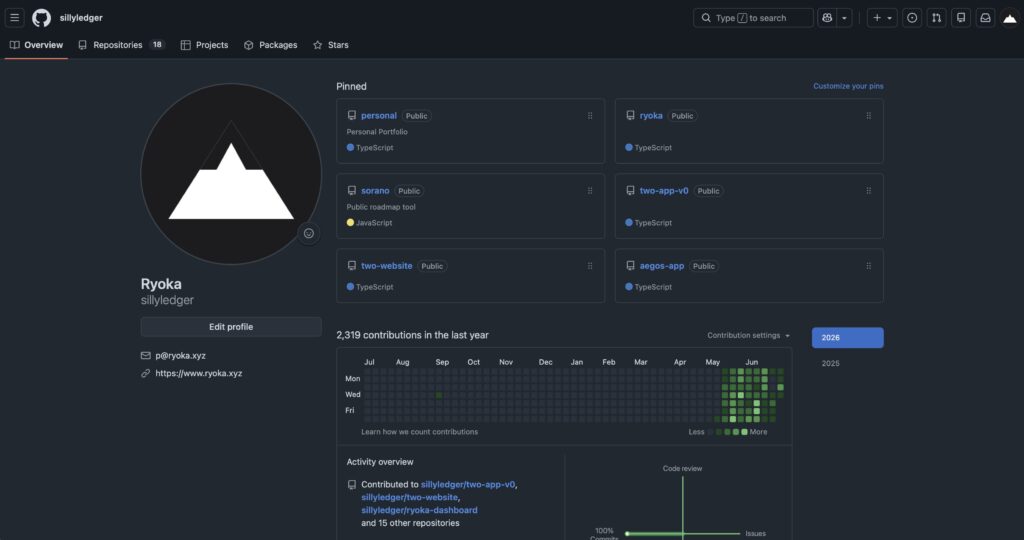Click the sillyledger username in header
Screen dimensions: 1024x540
(81, 18)
